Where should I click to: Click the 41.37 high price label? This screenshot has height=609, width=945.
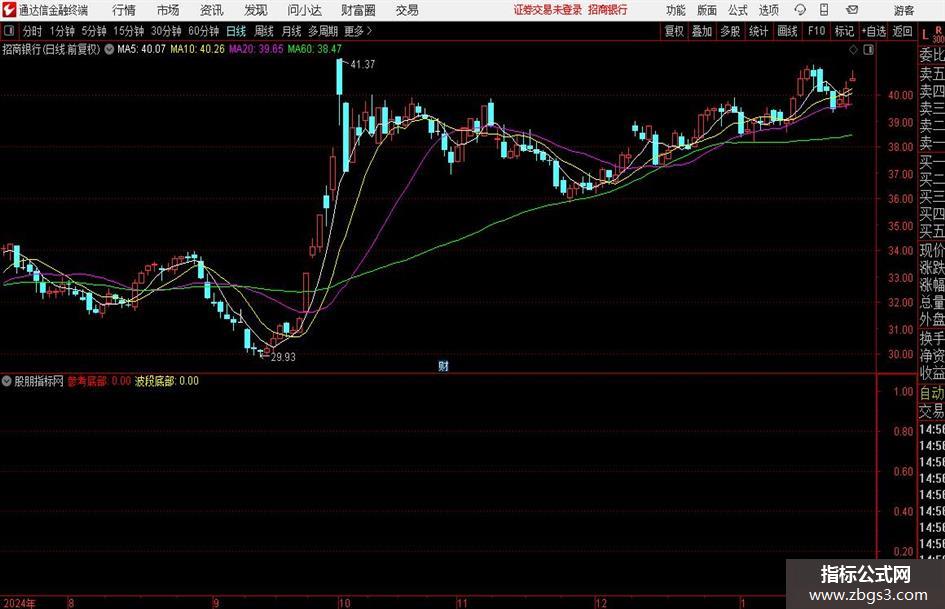(362, 64)
